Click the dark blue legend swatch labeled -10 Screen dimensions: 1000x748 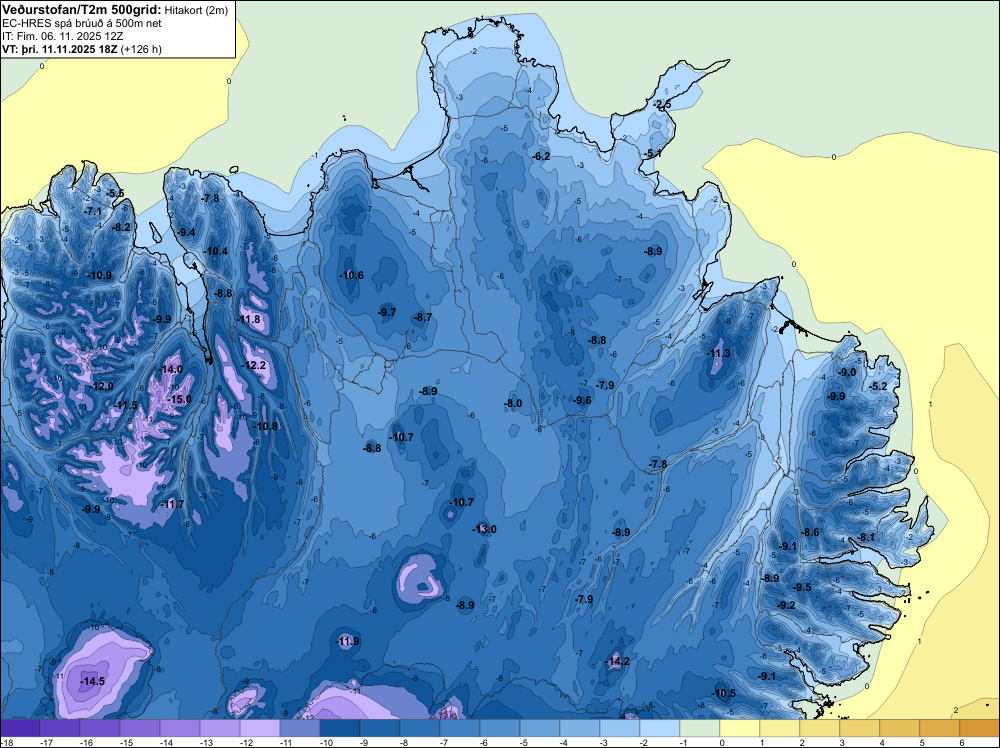pyautogui.click(x=339, y=728)
